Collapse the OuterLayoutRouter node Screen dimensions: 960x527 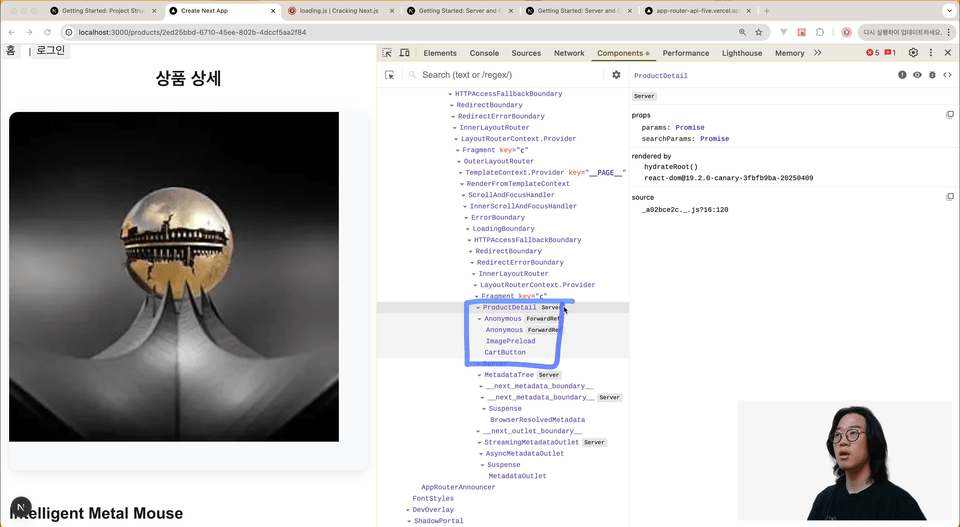click(459, 162)
